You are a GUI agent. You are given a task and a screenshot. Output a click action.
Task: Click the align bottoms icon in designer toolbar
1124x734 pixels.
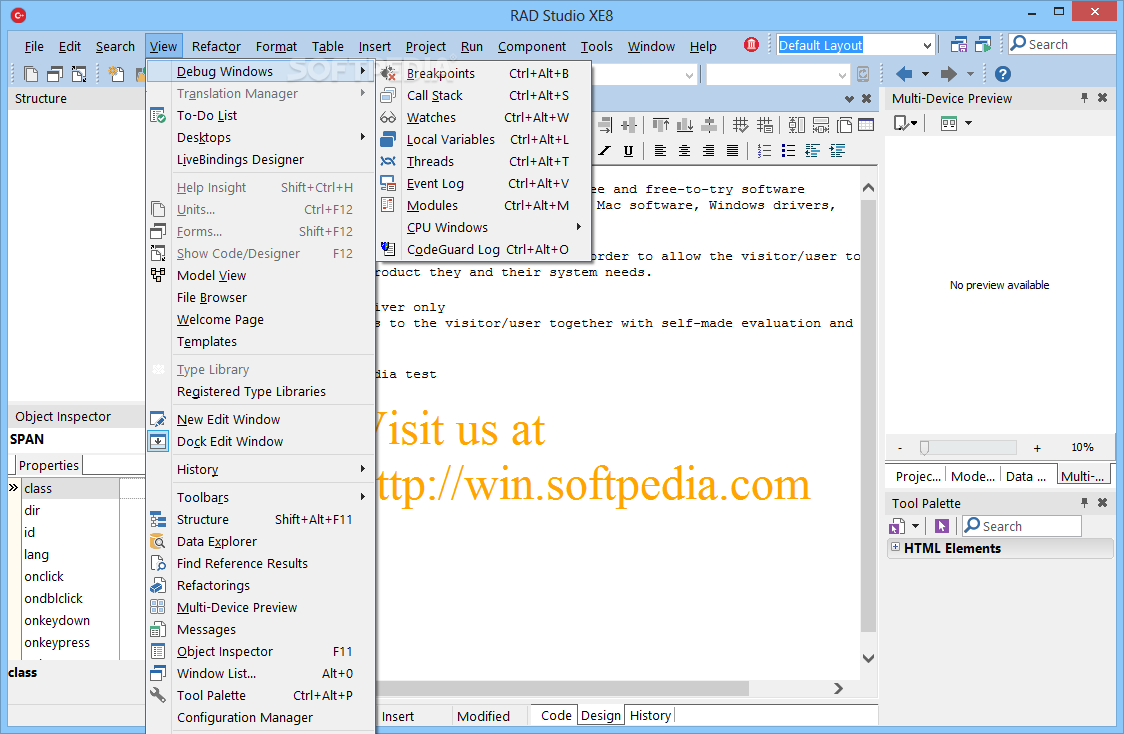pos(685,125)
